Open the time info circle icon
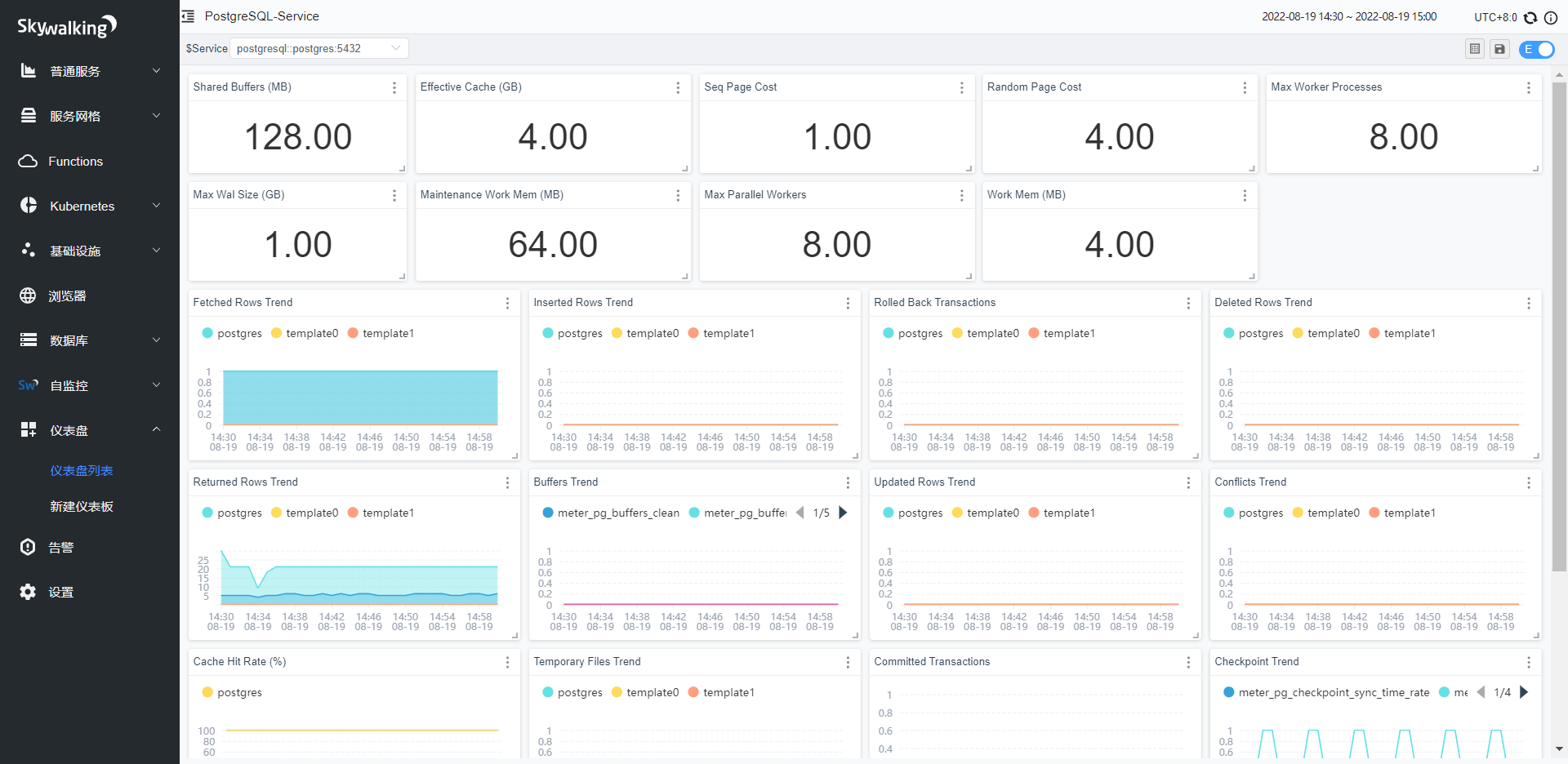1568x764 pixels. [x=1550, y=17]
